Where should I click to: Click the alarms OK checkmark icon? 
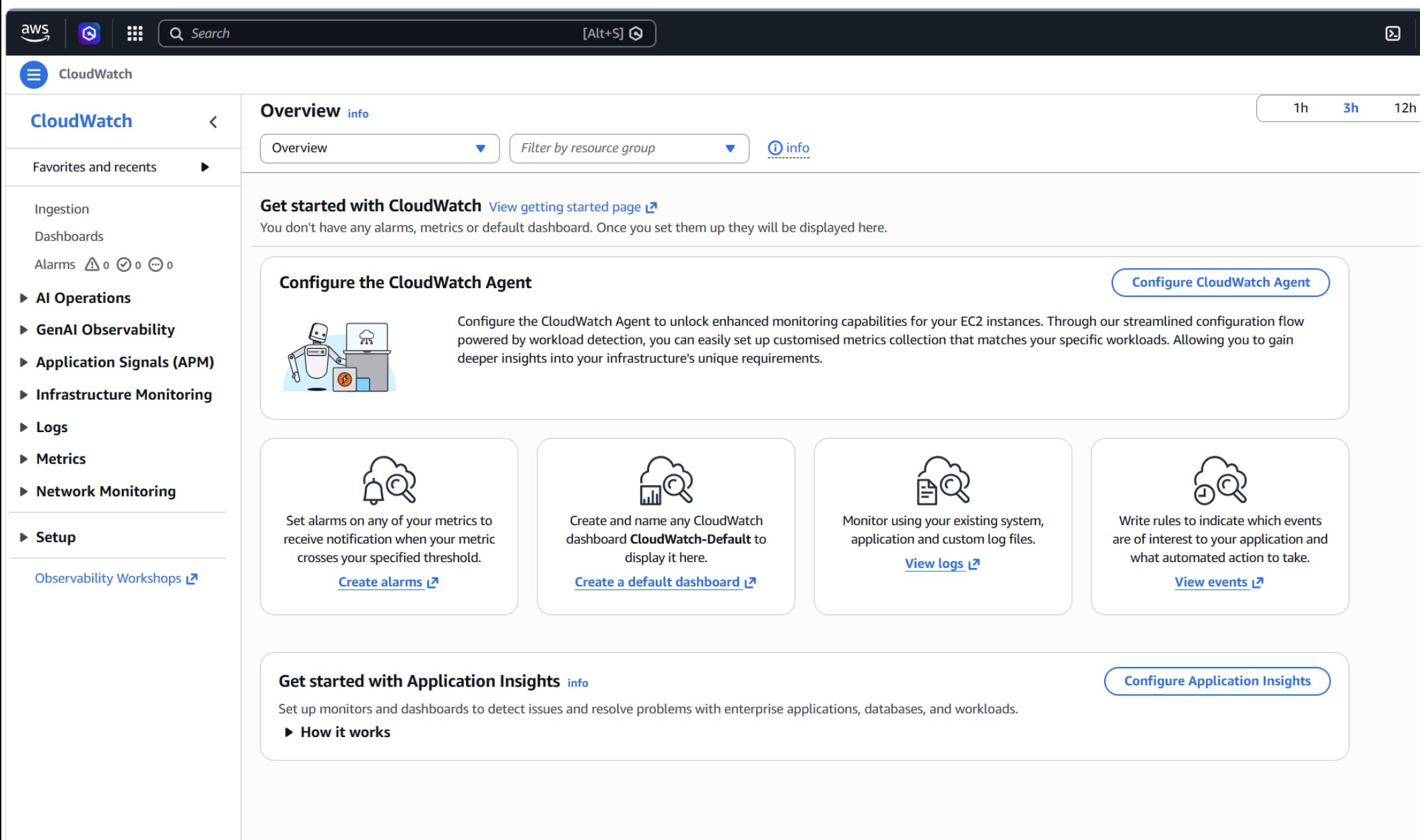124,264
